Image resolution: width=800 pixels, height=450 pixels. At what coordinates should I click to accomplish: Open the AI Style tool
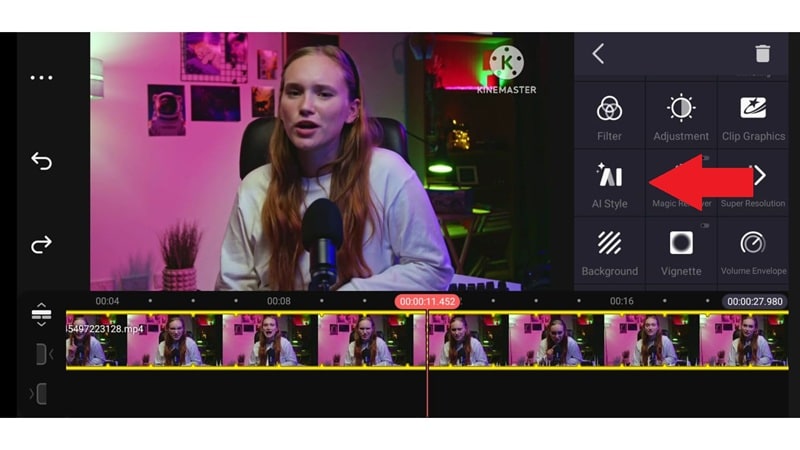609,184
